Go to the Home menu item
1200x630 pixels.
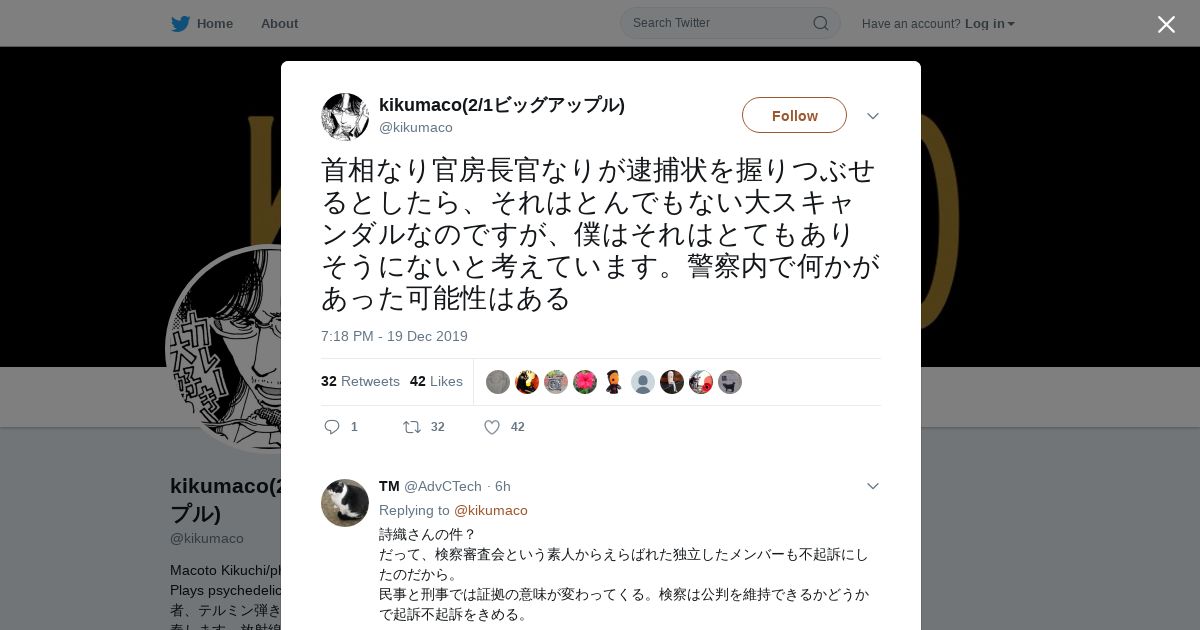pyautogui.click(x=215, y=23)
